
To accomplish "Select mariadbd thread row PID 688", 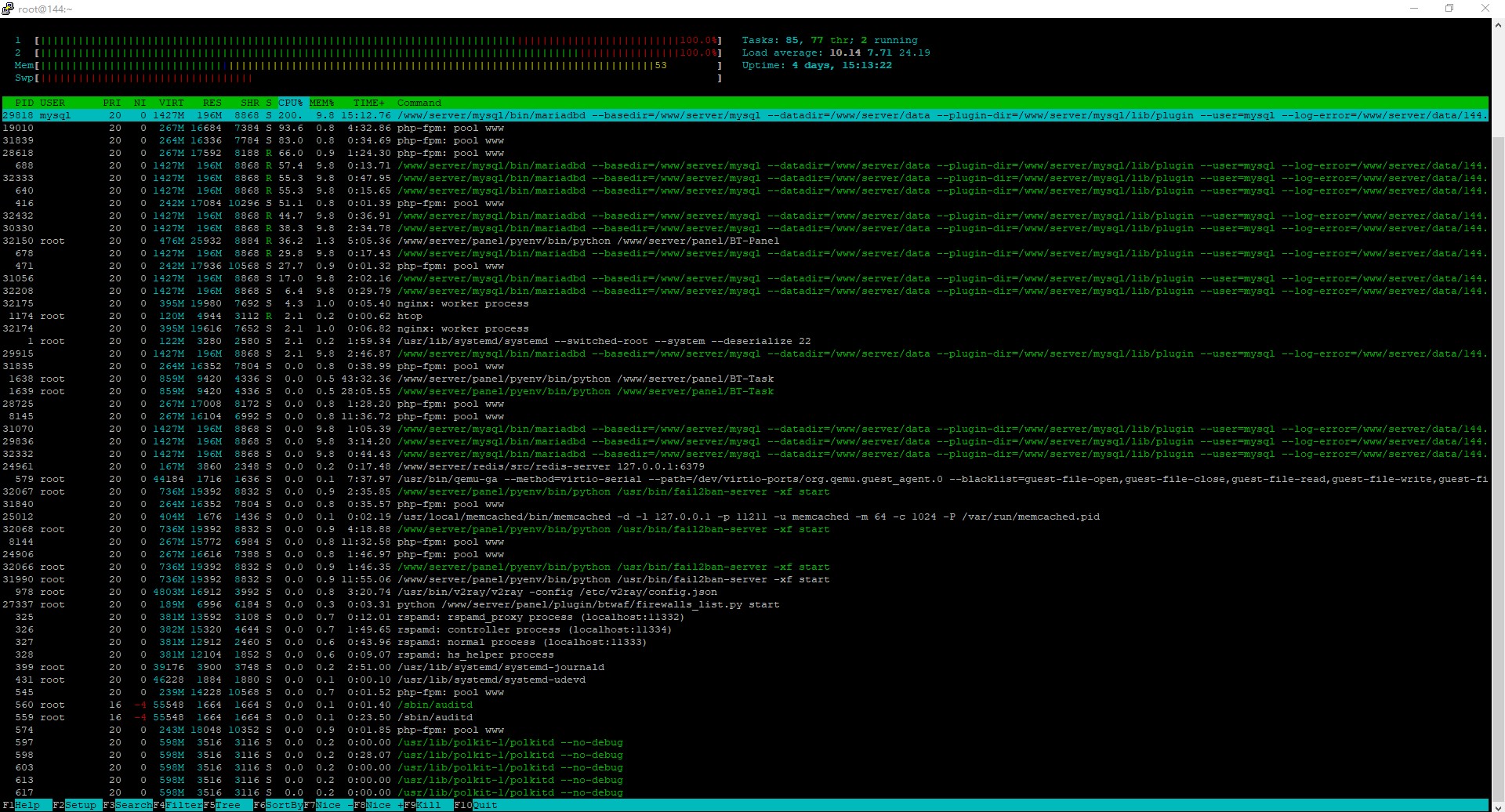I will (x=745, y=165).
